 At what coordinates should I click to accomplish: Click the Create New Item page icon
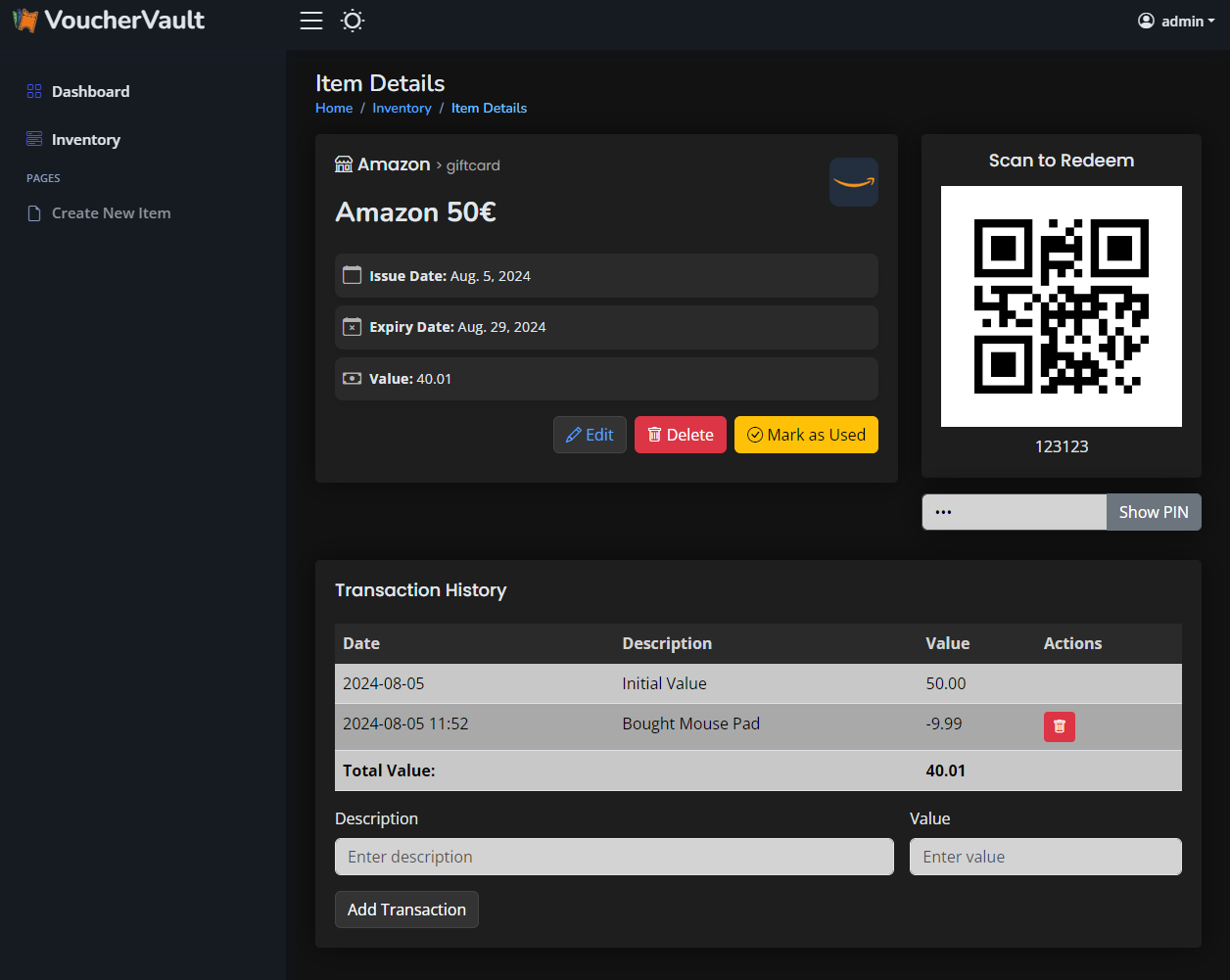pyautogui.click(x=34, y=213)
